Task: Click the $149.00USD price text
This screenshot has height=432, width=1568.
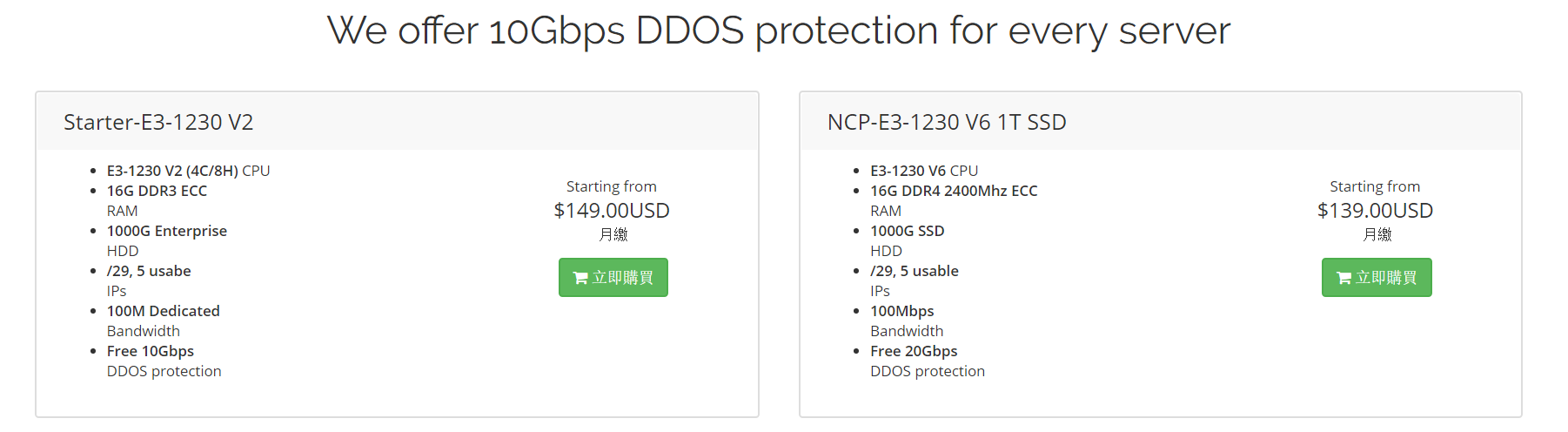Action: (612, 211)
